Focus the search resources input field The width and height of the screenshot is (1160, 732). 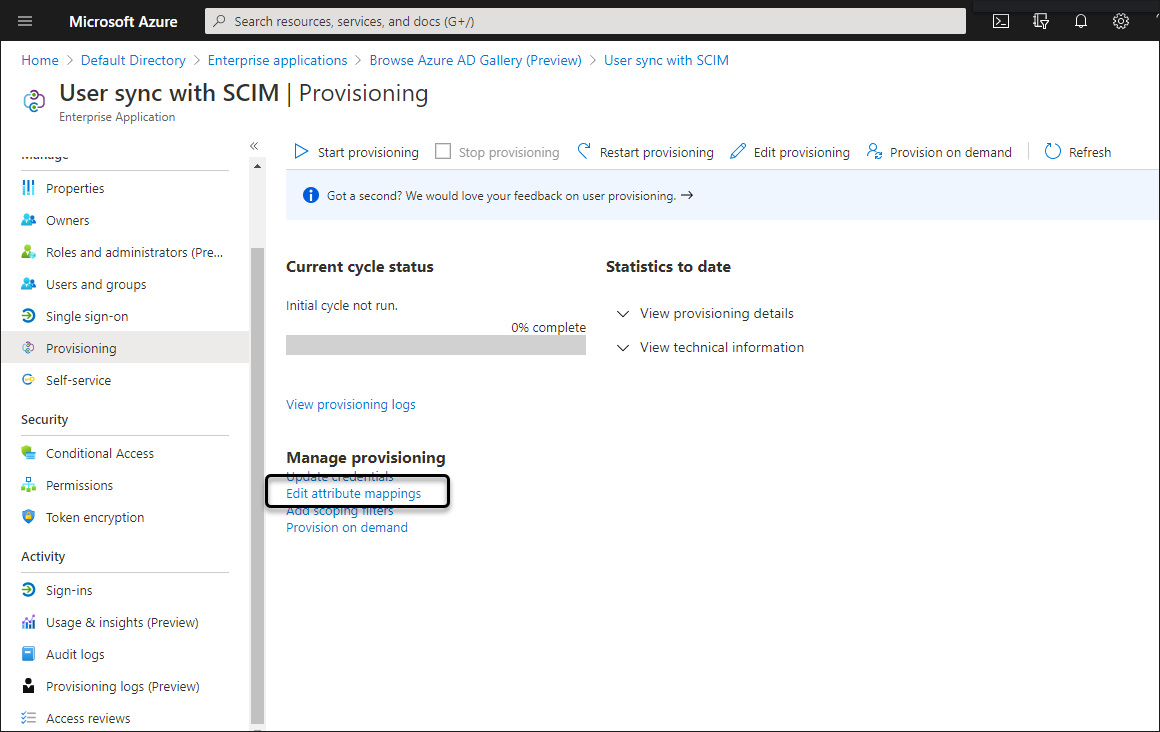[x=585, y=21]
